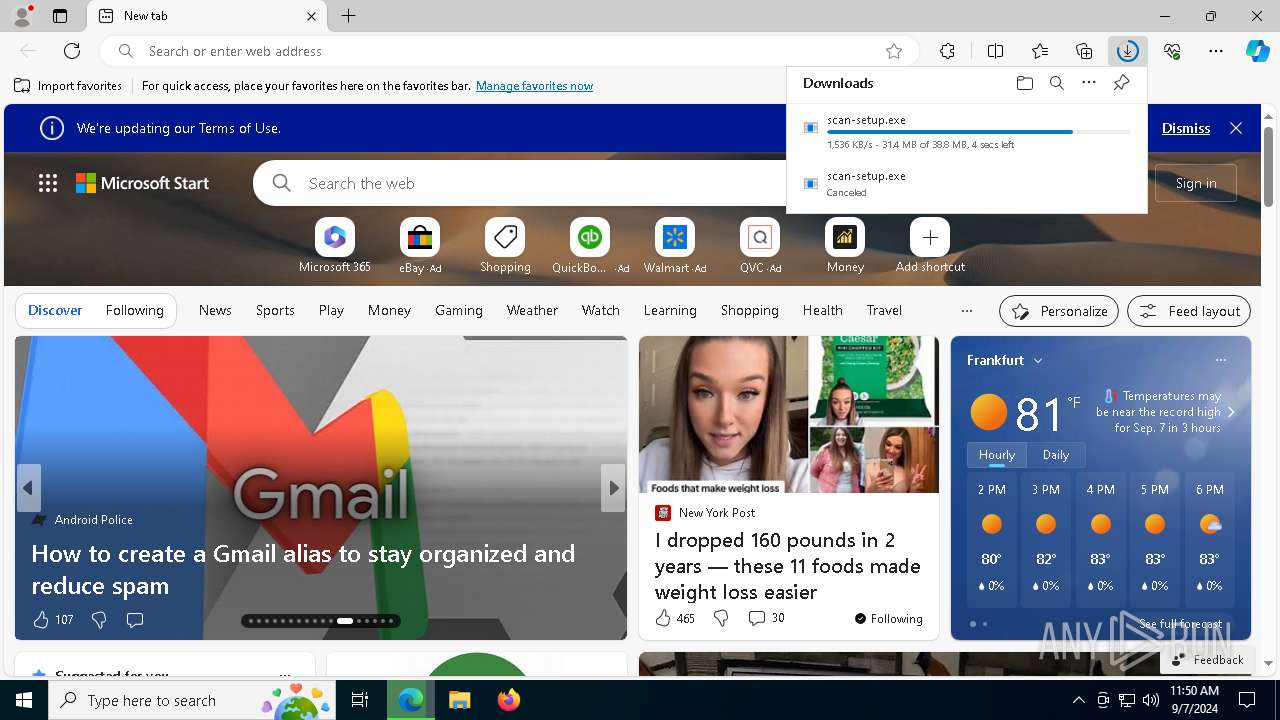Open File Explorer from the taskbar
Screen dimensions: 1280x720
pyautogui.click(x=459, y=700)
